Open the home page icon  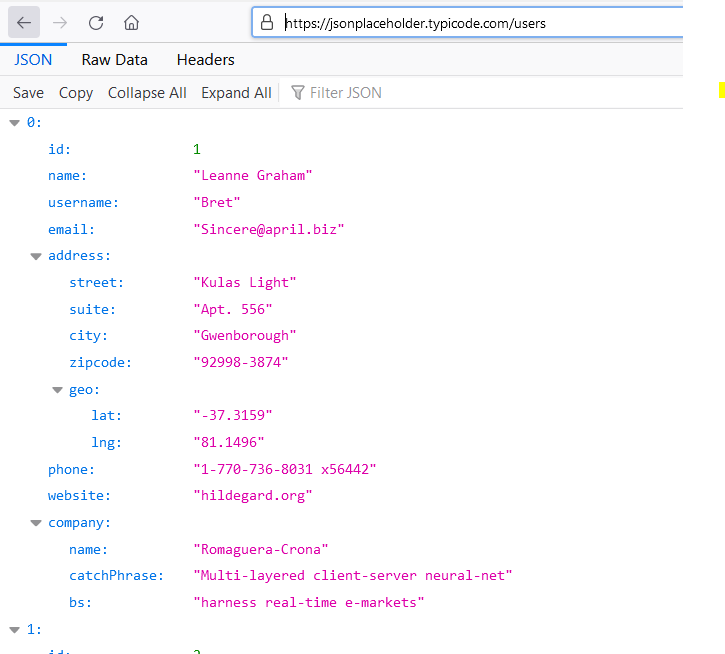tap(131, 22)
